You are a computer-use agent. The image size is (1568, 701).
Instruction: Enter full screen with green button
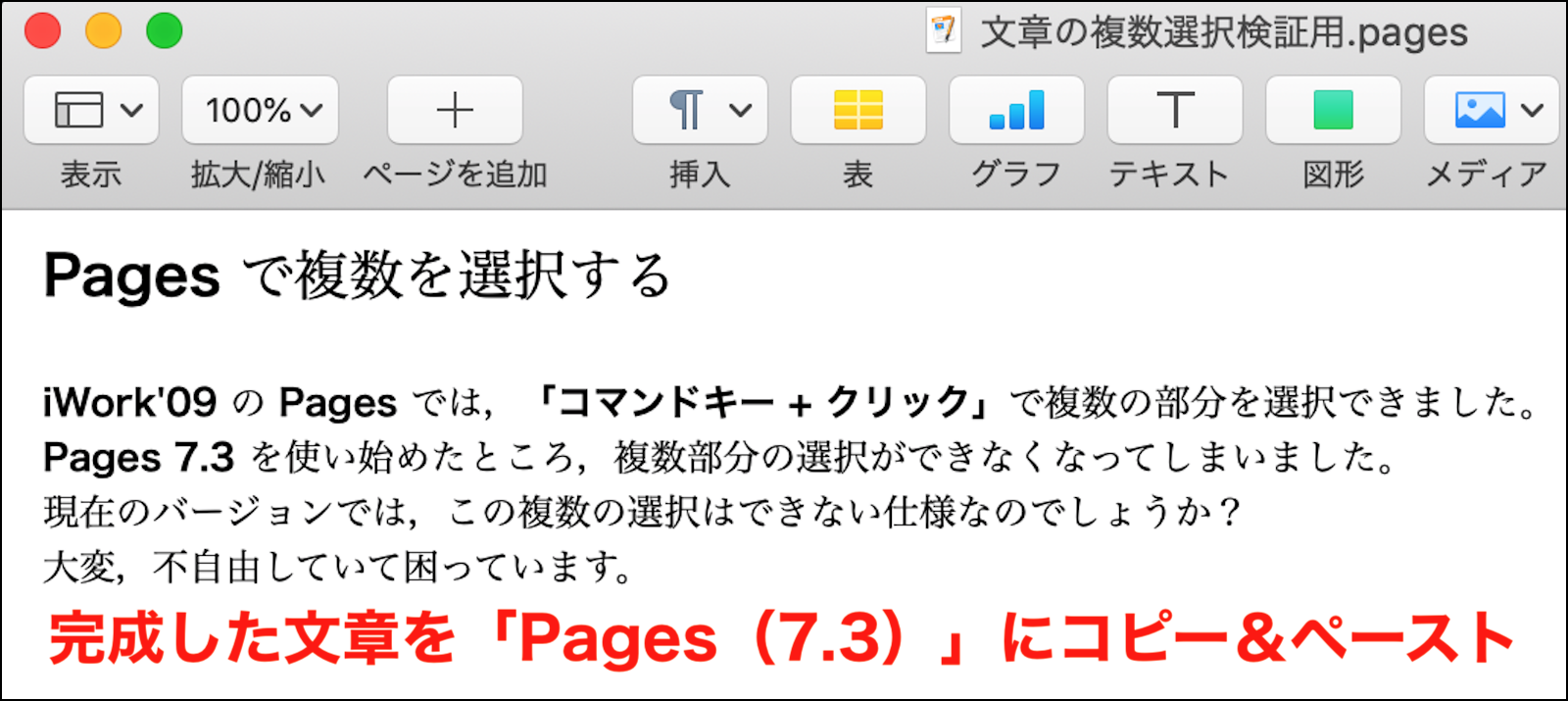click(x=165, y=31)
